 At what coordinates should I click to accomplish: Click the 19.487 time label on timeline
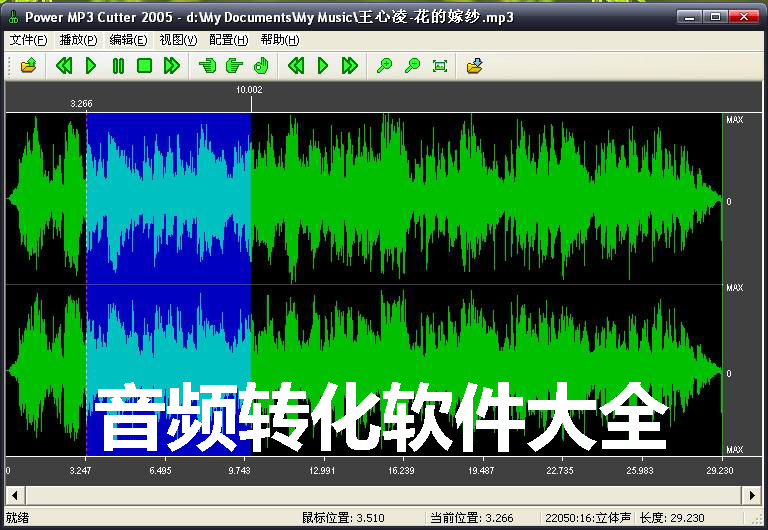[481, 470]
